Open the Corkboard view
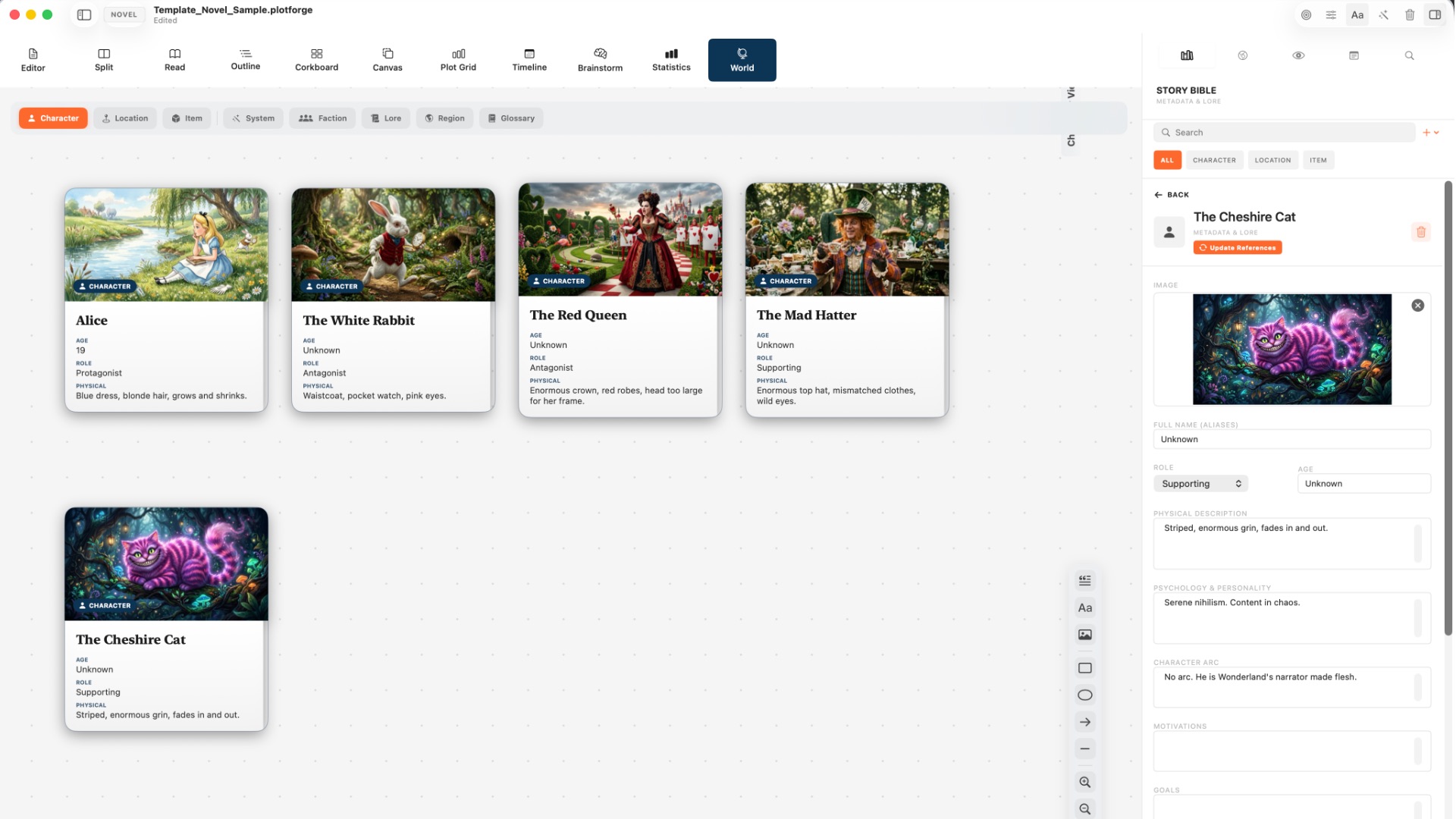This screenshot has height=819, width=1456. (316, 60)
